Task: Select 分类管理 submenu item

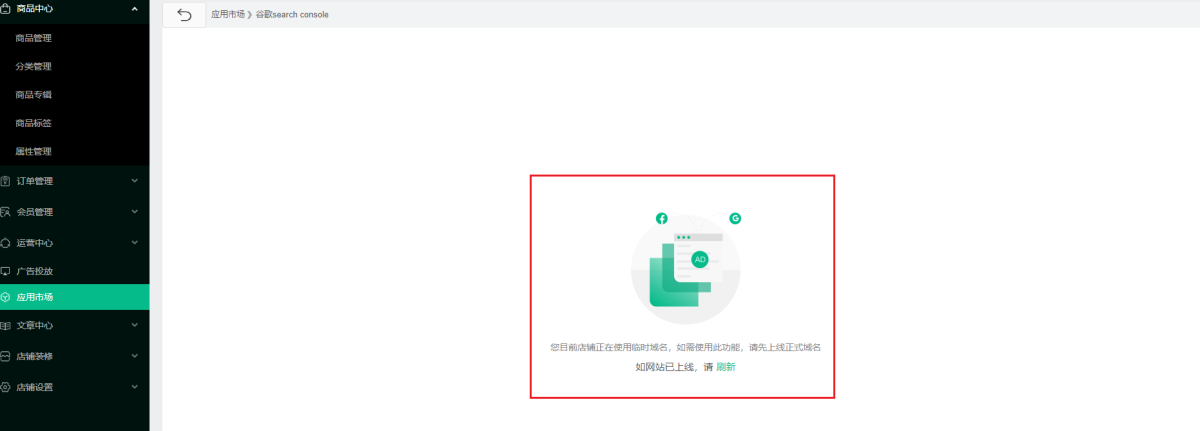Action: click(34, 66)
